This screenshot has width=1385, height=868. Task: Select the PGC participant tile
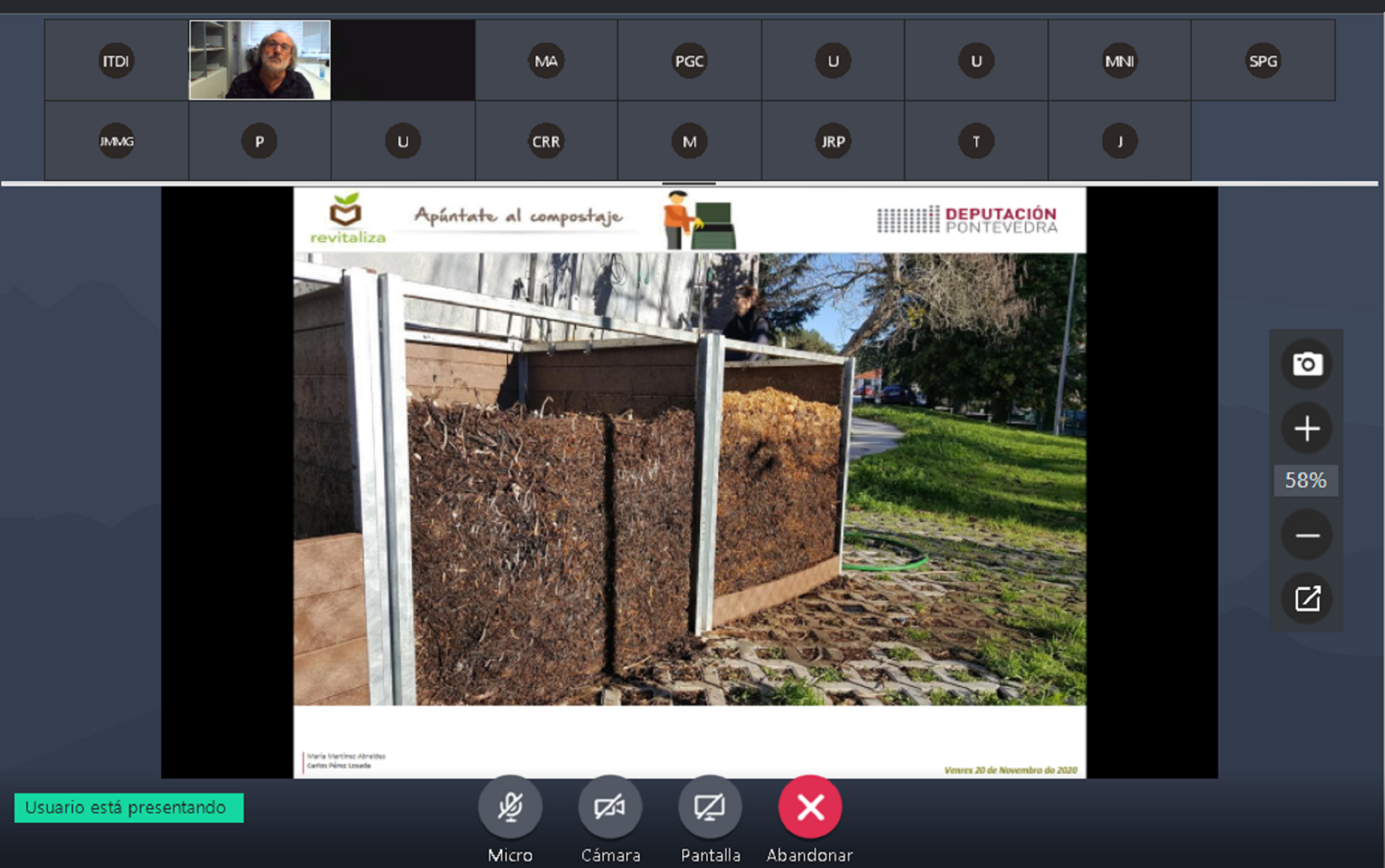690,61
